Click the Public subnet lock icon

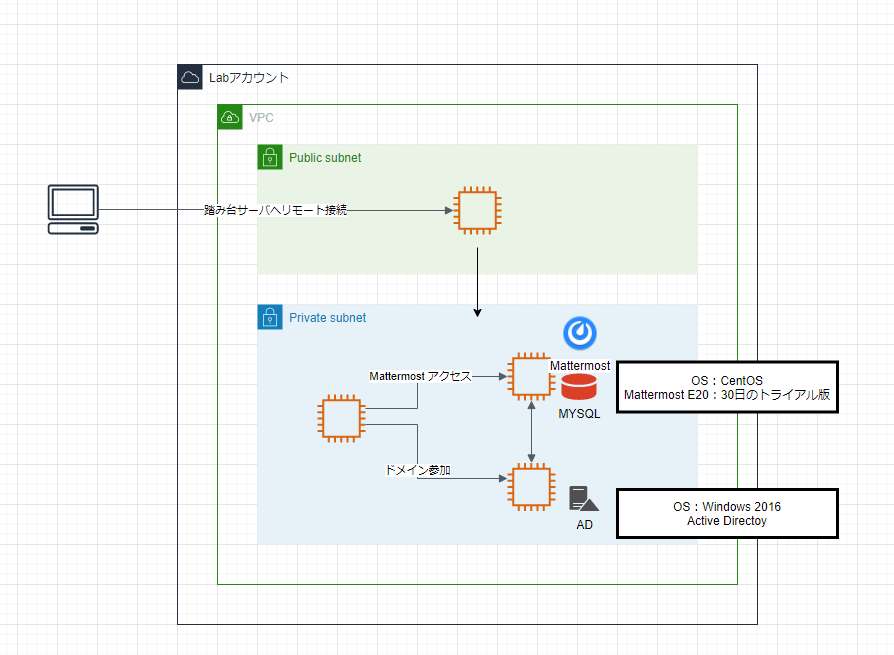click(x=270, y=157)
